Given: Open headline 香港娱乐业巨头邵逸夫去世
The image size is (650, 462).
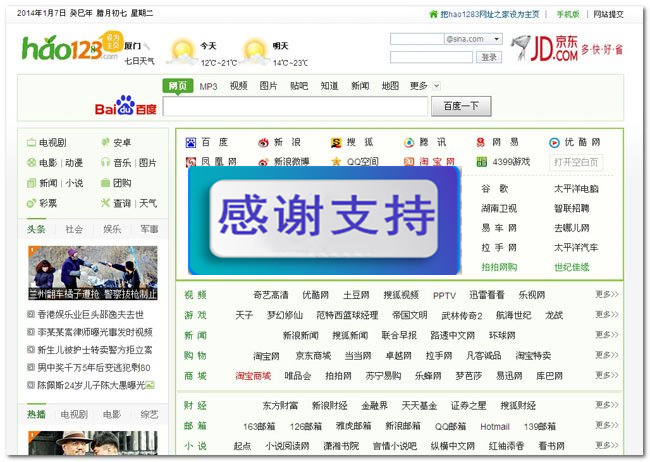Looking at the screenshot, I should click(90, 315).
